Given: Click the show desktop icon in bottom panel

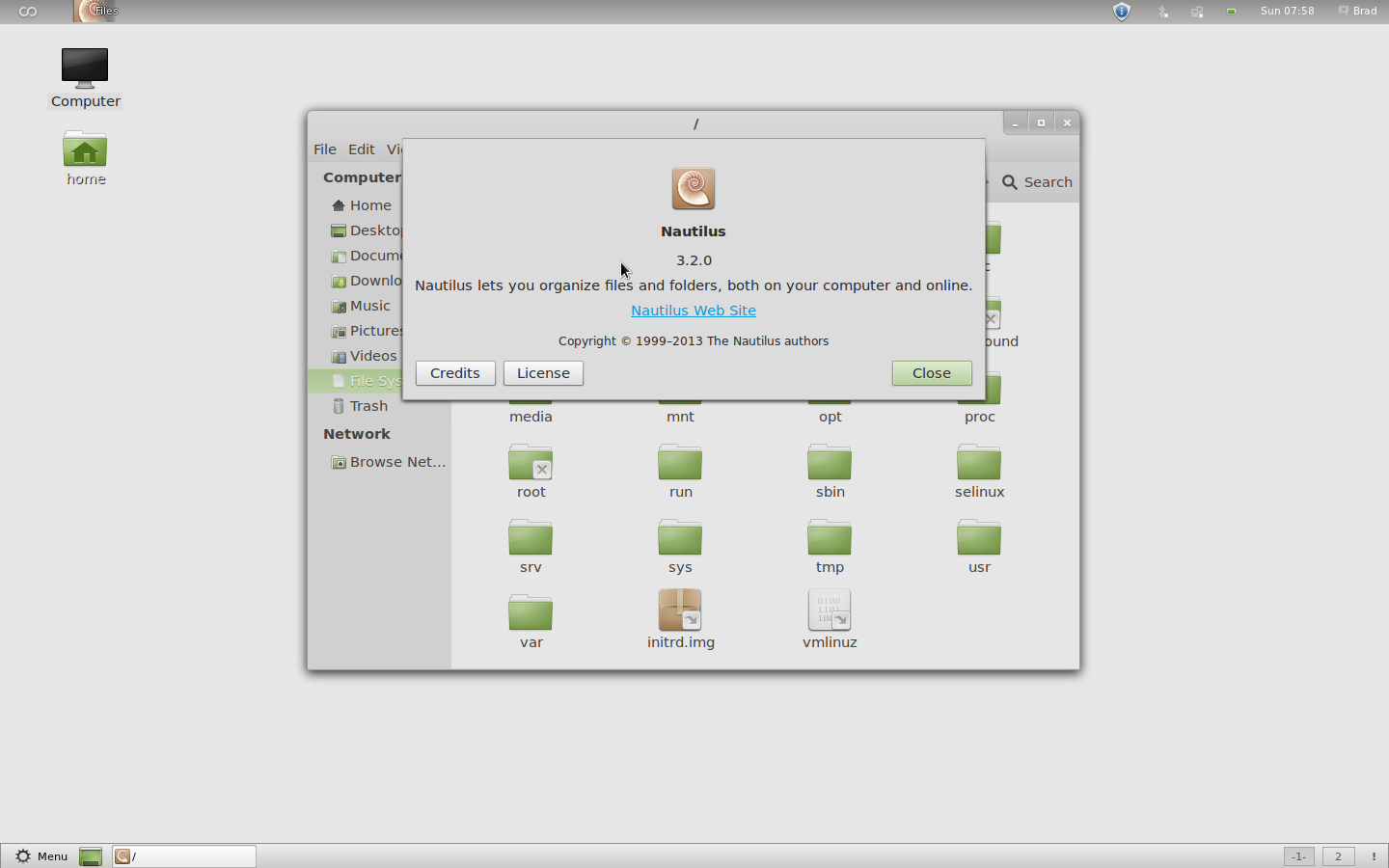Looking at the screenshot, I should tap(91, 856).
